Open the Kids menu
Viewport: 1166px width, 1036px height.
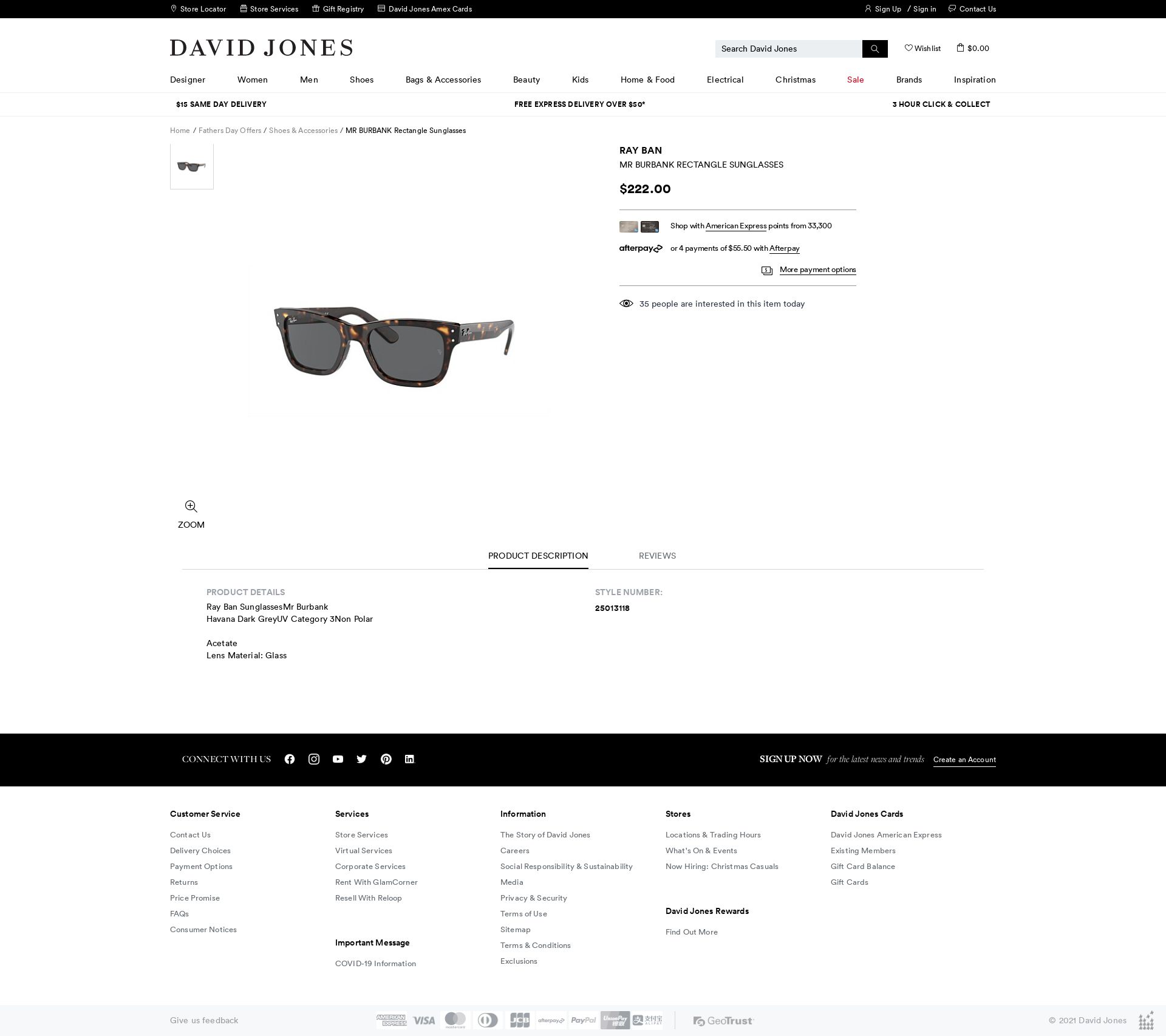[x=580, y=80]
